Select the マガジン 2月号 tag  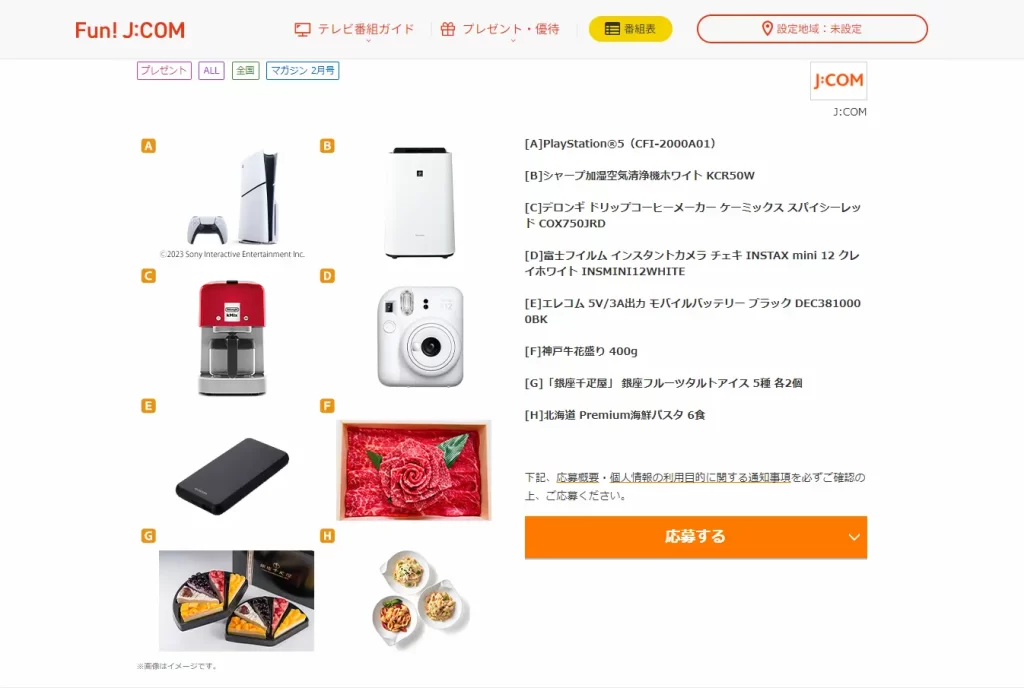[302, 70]
